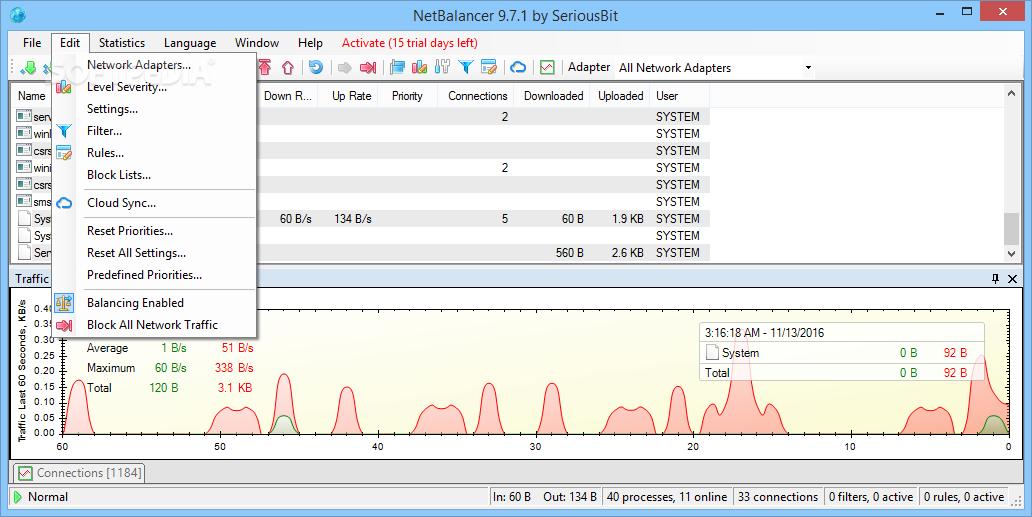The width and height of the screenshot is (1032, 517).
Task: Switch to the Connections [1184] tab
Action: click(x=79, y=473)
